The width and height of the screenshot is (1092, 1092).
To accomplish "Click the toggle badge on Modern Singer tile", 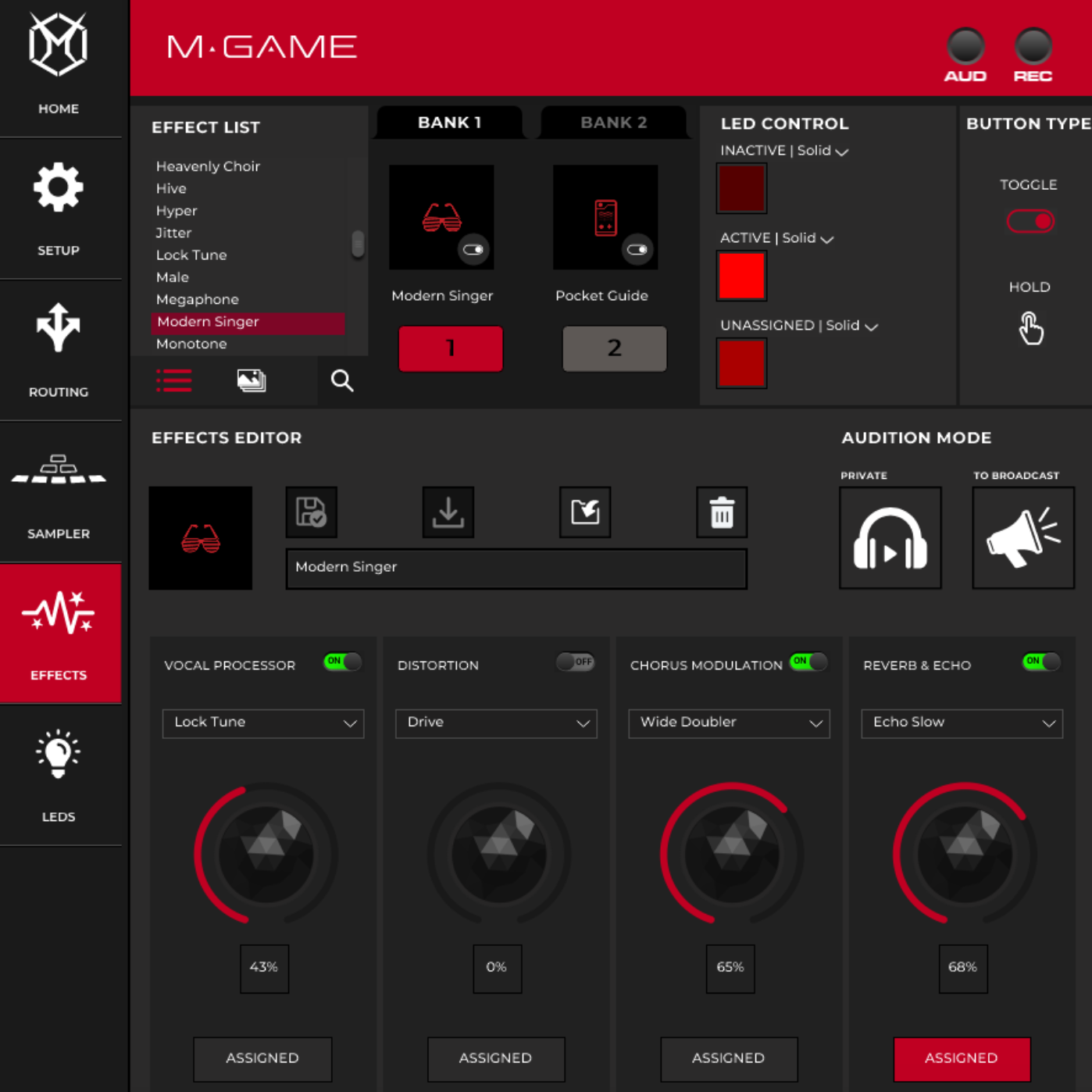I will [x=473, y=250].
